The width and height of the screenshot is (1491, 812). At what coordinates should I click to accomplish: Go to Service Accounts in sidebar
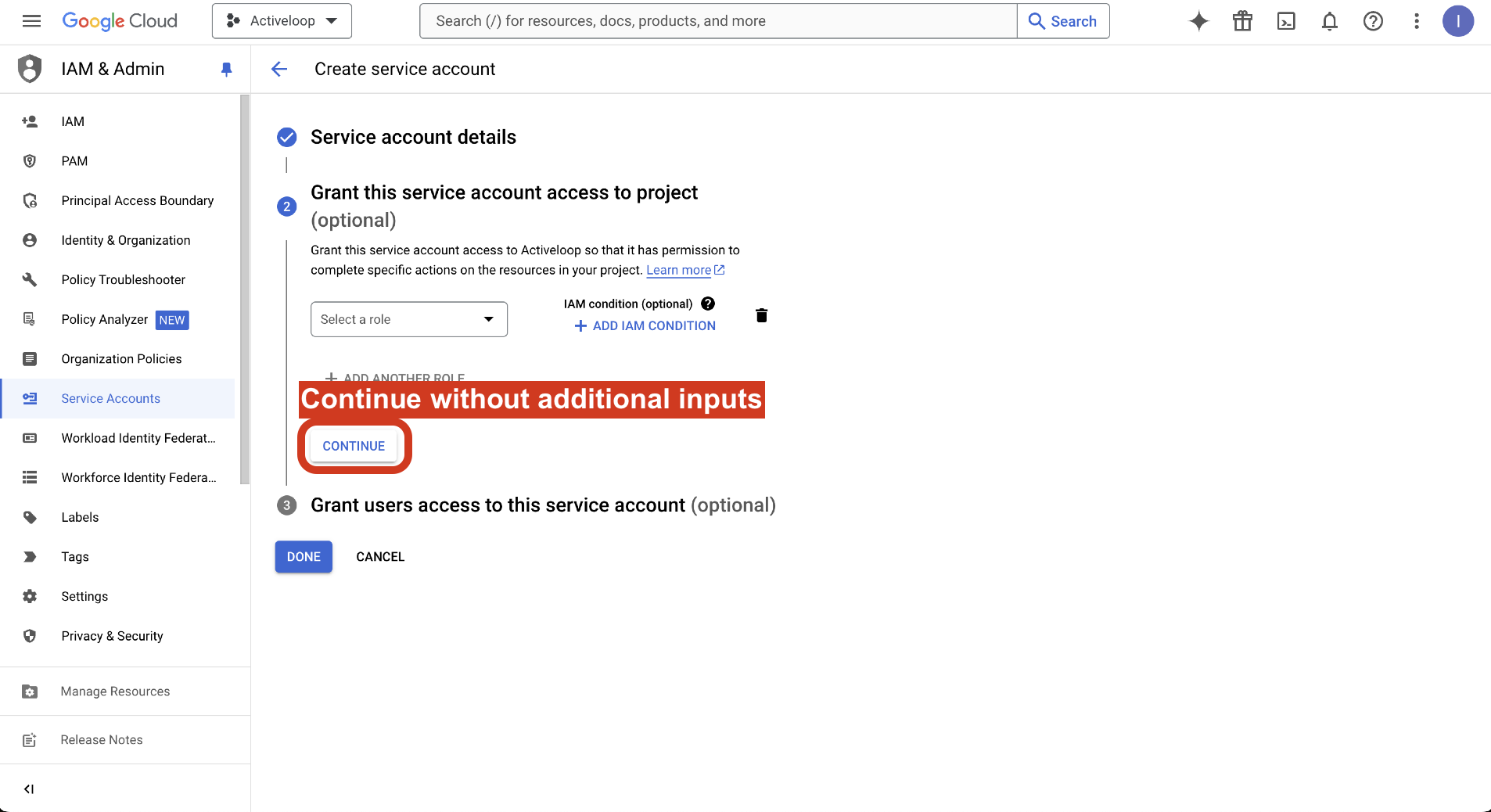click(110, 398)
